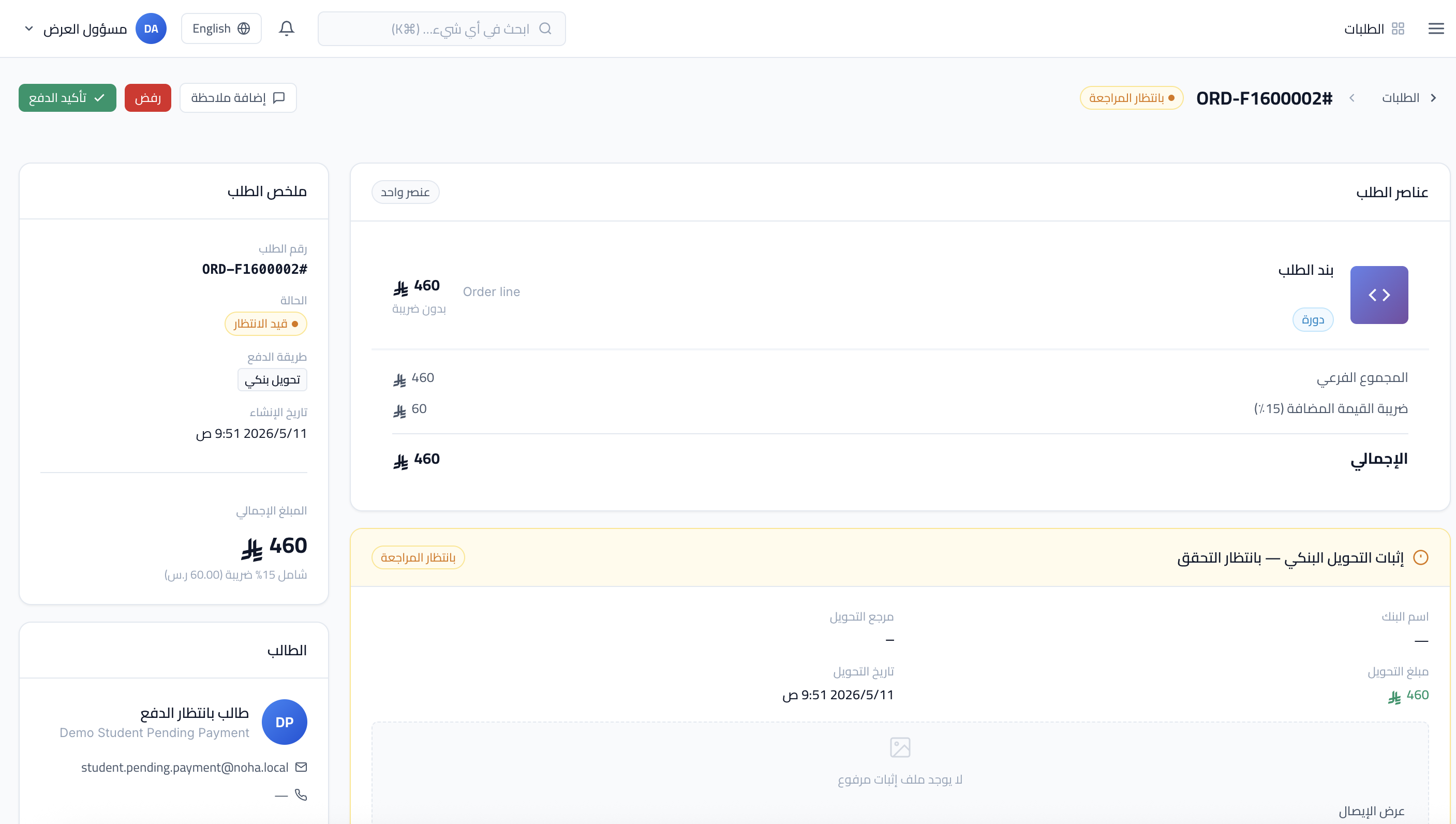1456x824 pixels.
Task: Click the عنصر واحد count badge
Action: [405, 192]
